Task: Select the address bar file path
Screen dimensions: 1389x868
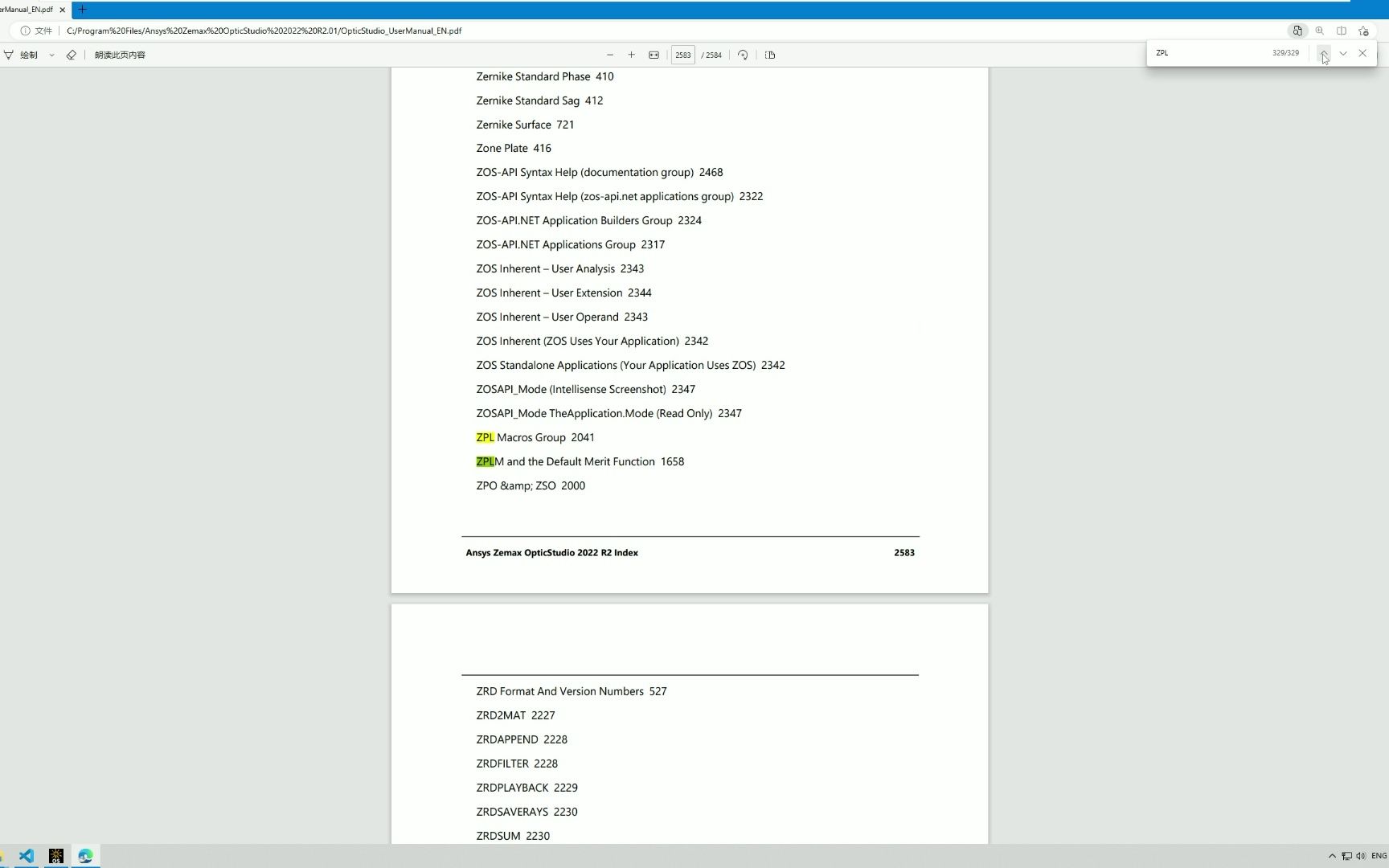Action: pos(264,31)
